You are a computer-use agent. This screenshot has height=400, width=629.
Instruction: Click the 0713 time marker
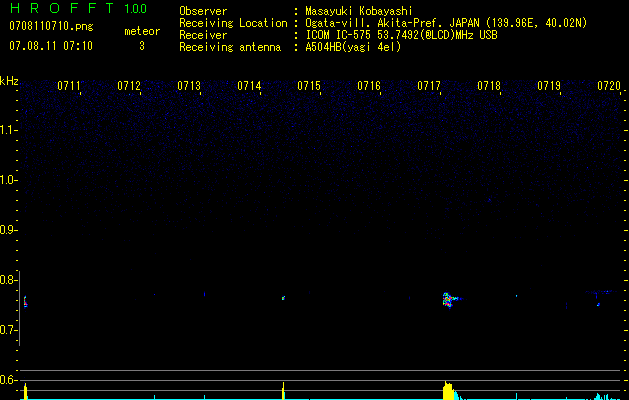(x=189, y=85)
